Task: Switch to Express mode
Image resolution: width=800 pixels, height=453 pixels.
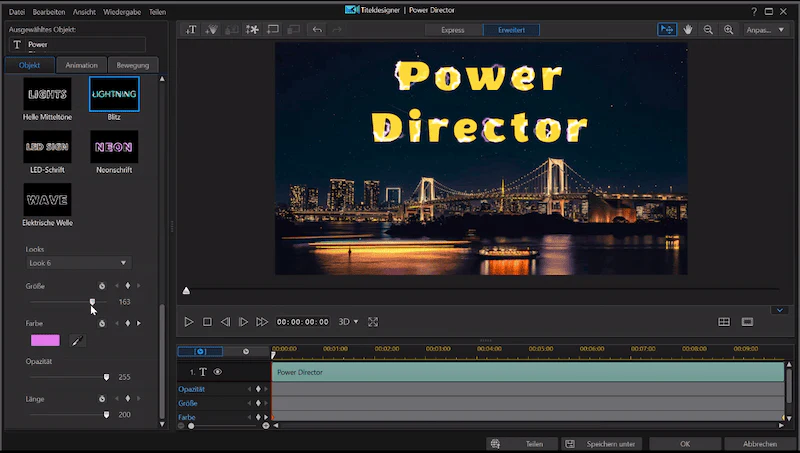Action: [453, 30]
